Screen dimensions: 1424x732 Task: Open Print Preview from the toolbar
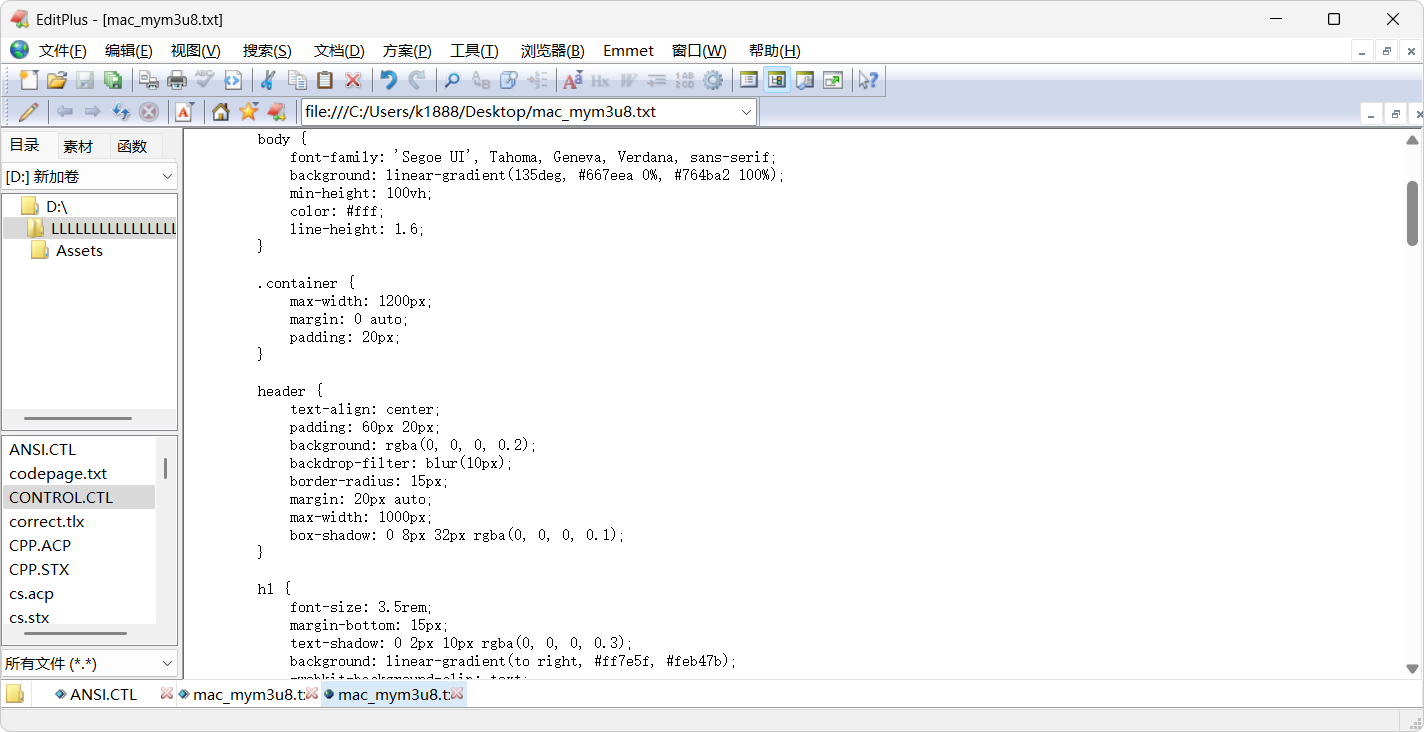click(x=149, y=81)
